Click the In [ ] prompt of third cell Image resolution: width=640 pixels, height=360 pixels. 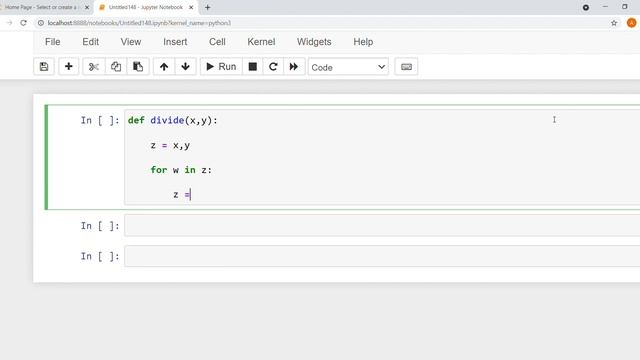coord(100,256)
